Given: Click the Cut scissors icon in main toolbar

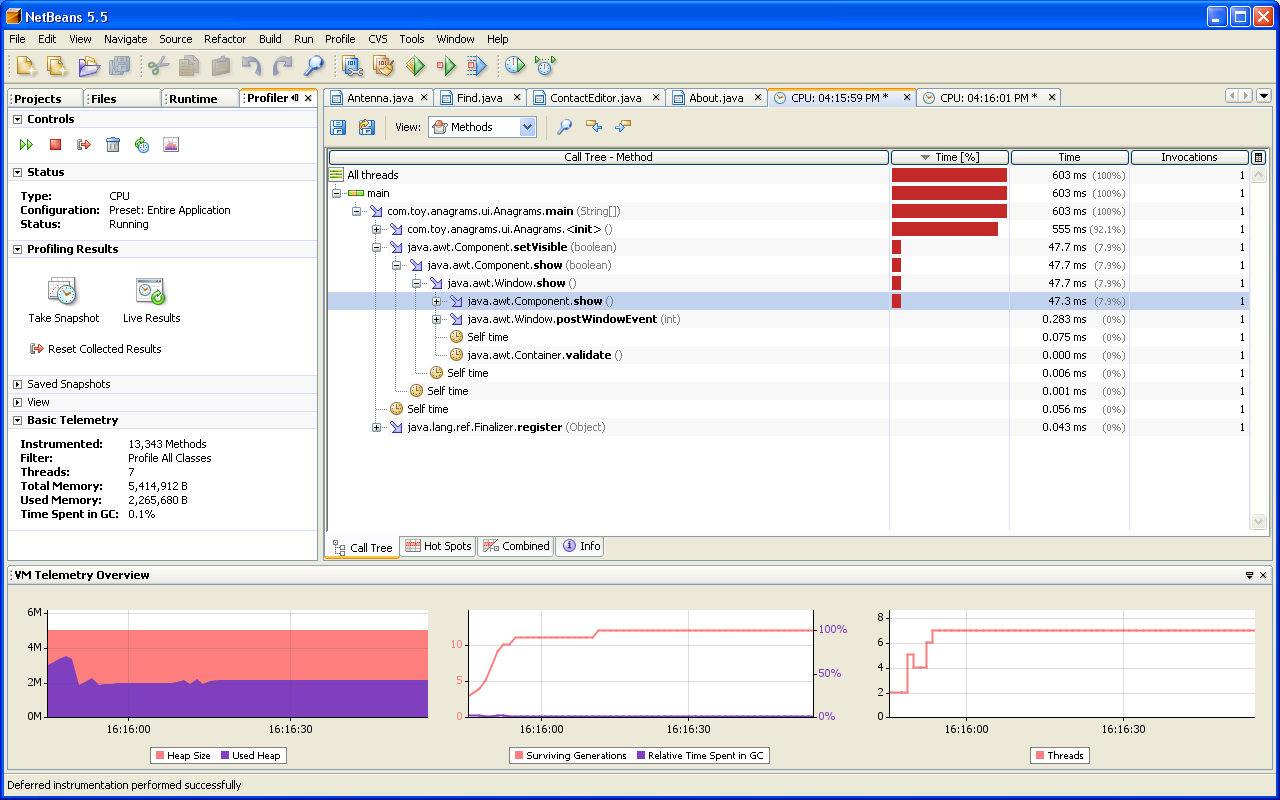Looking at the screenshot, I should tap(158, 66).
